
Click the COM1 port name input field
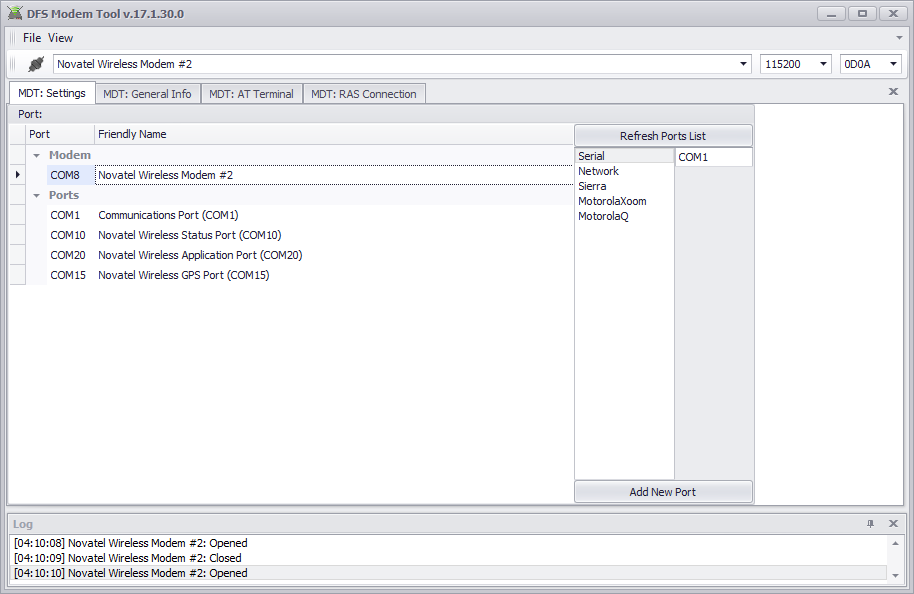tap(713, 157)
